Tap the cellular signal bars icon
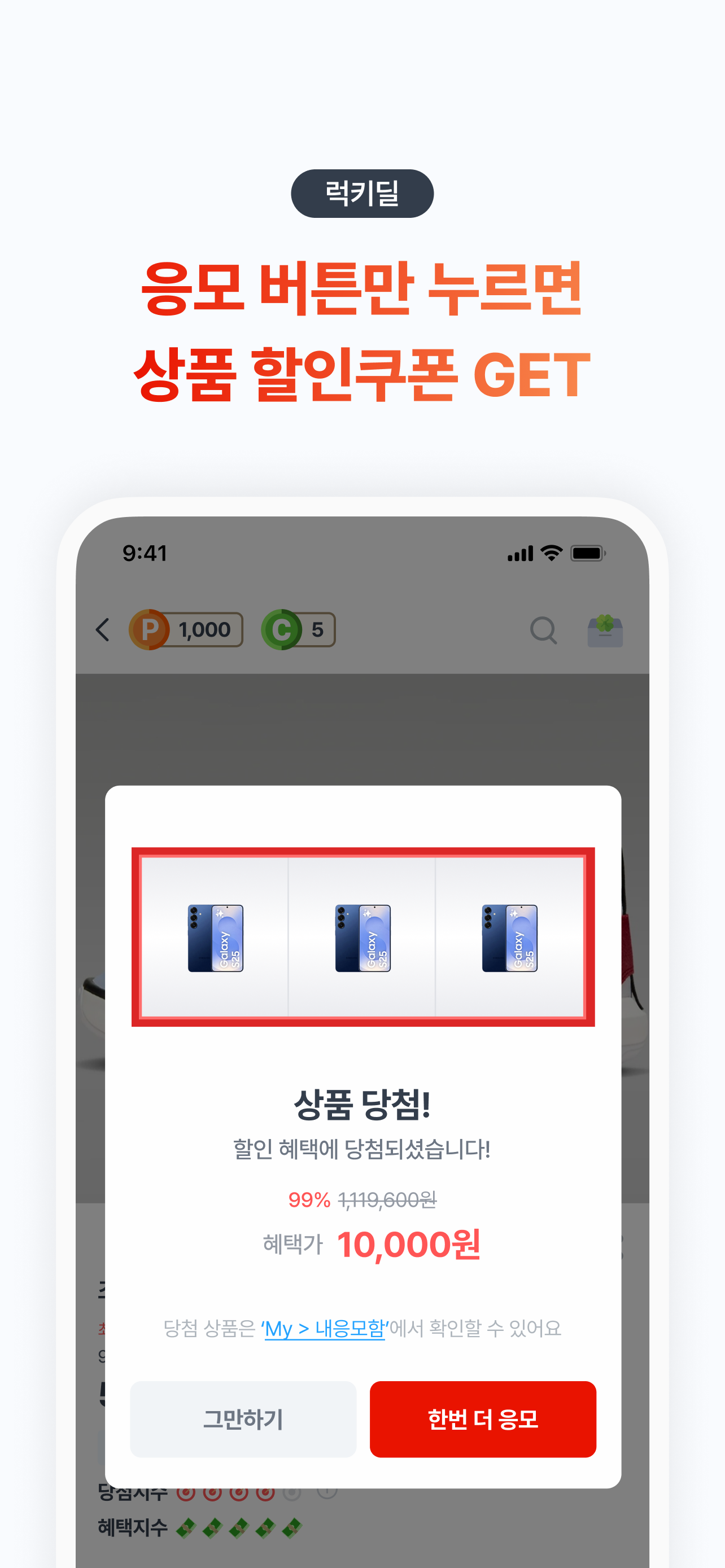Viewport: 725px width, 1568px height. 521,553
